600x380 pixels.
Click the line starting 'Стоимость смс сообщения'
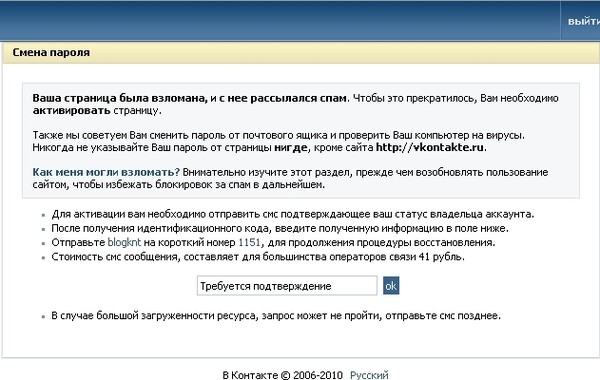point(258,257)
